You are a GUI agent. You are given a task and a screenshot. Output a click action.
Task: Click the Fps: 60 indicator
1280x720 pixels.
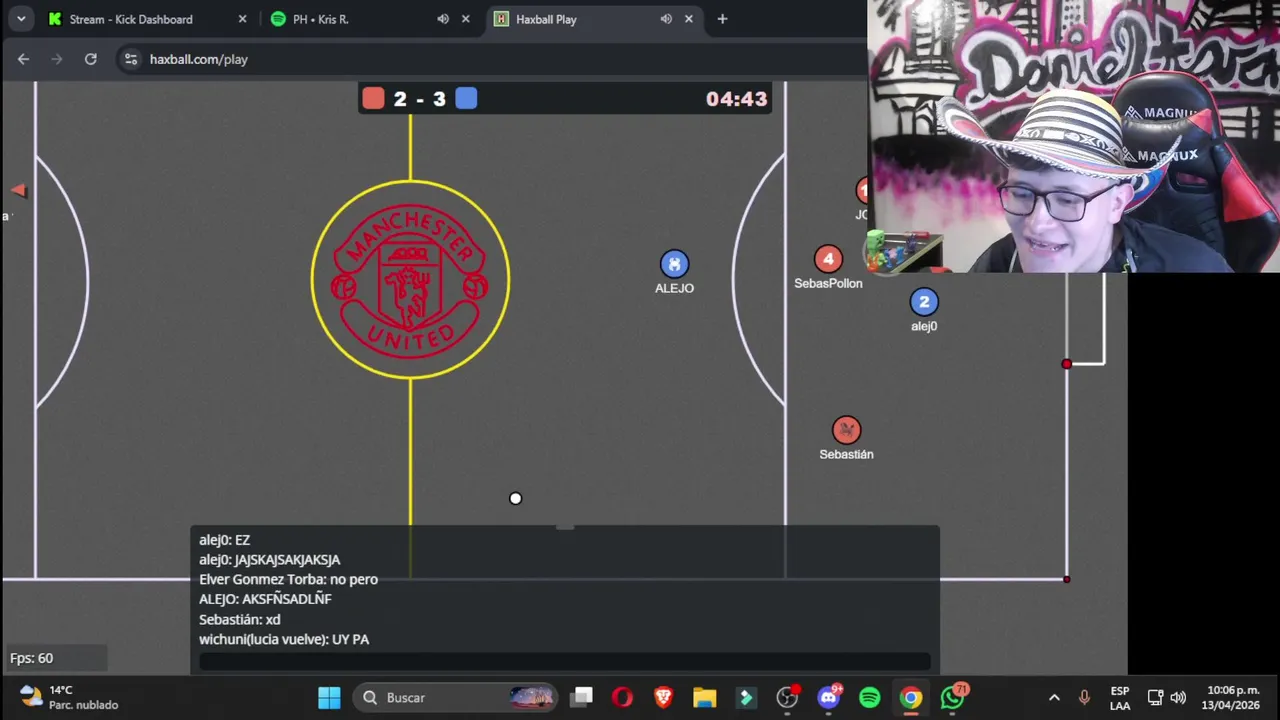(31, 658)
